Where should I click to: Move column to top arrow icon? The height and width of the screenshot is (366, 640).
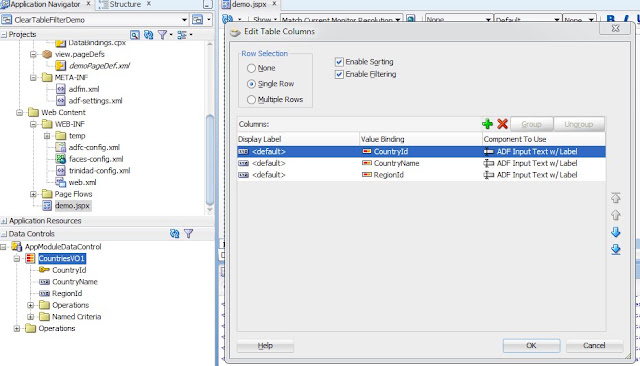[616, 198]
